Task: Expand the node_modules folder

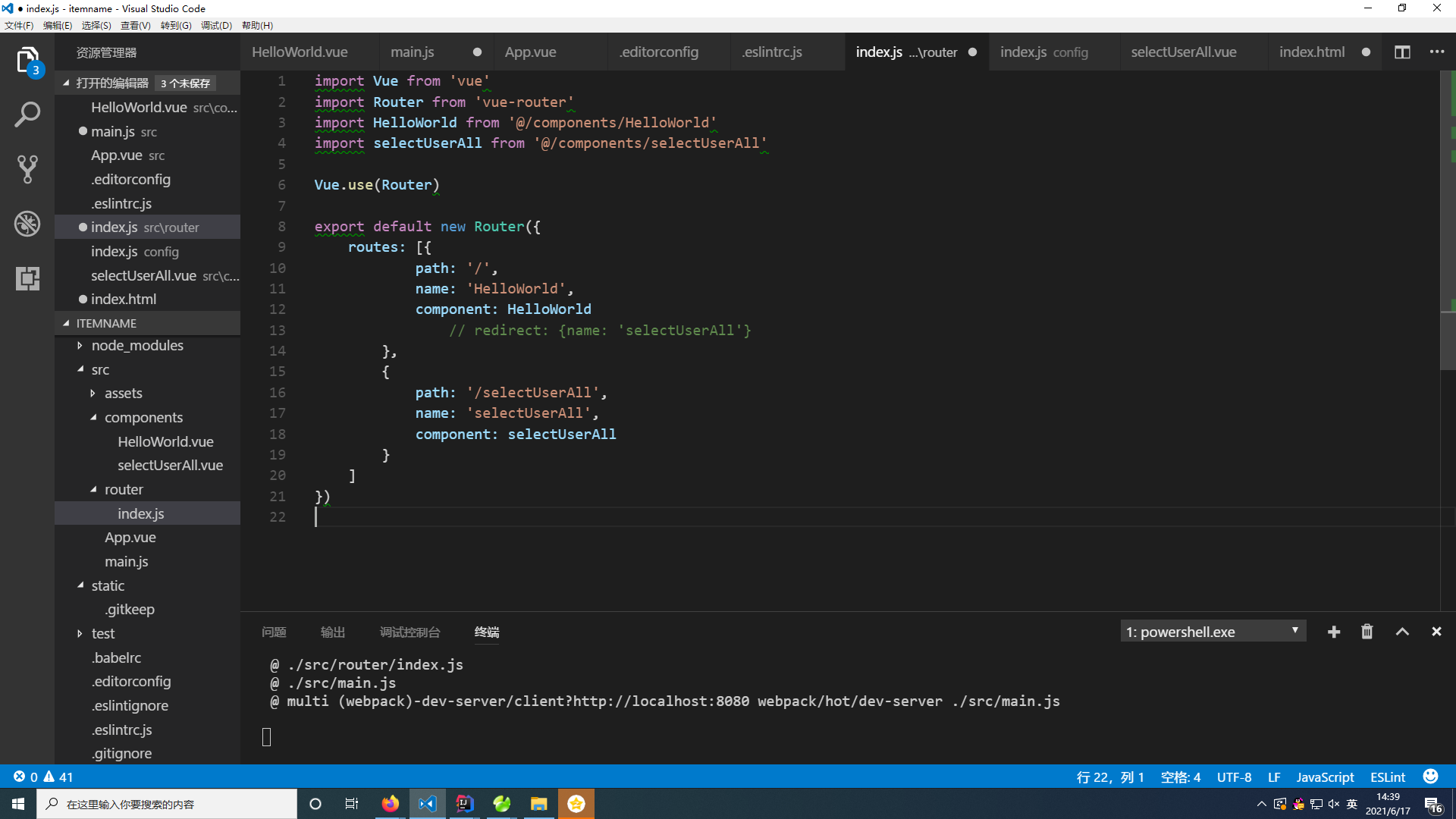Action: pyautogui.click(x=136, y=346)
